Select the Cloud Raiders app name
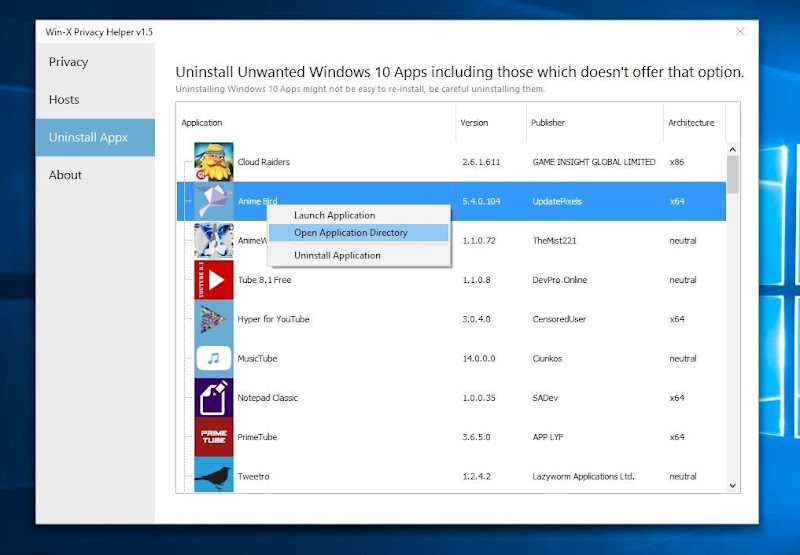Viewport: 800px width, 555px height. (x=264, y=162)
